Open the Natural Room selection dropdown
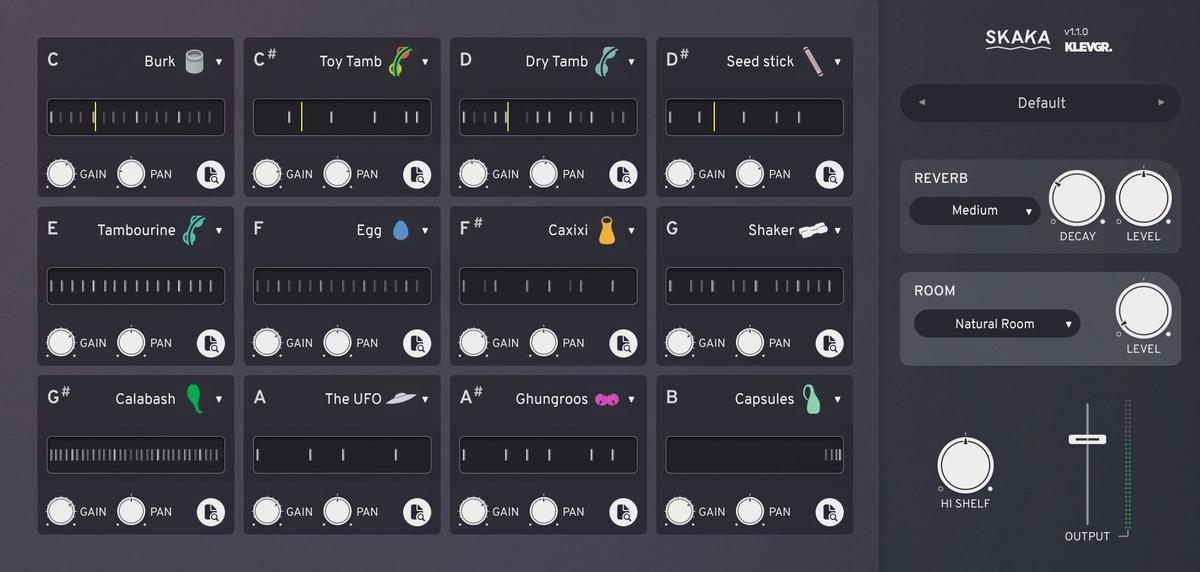This screenshot has width=1200, height=572. tap(996, 324)
